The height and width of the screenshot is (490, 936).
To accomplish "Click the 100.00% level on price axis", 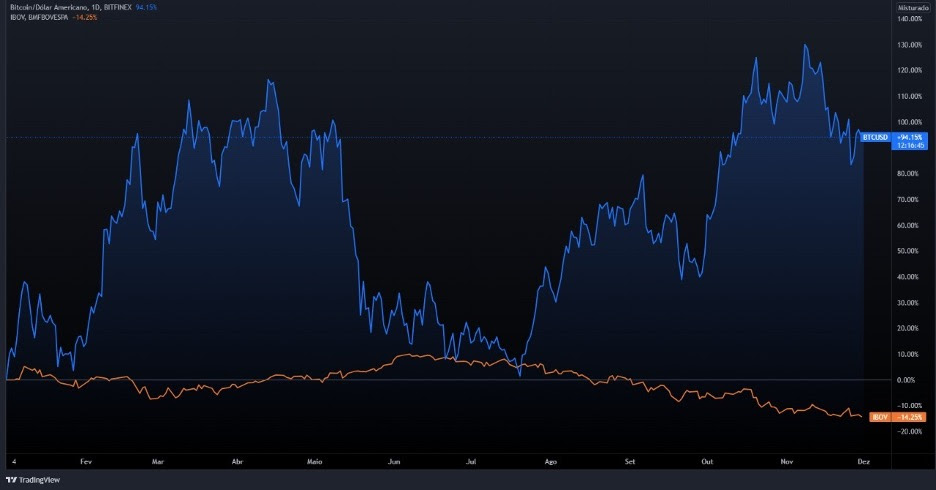I will [x=910, y=122].
